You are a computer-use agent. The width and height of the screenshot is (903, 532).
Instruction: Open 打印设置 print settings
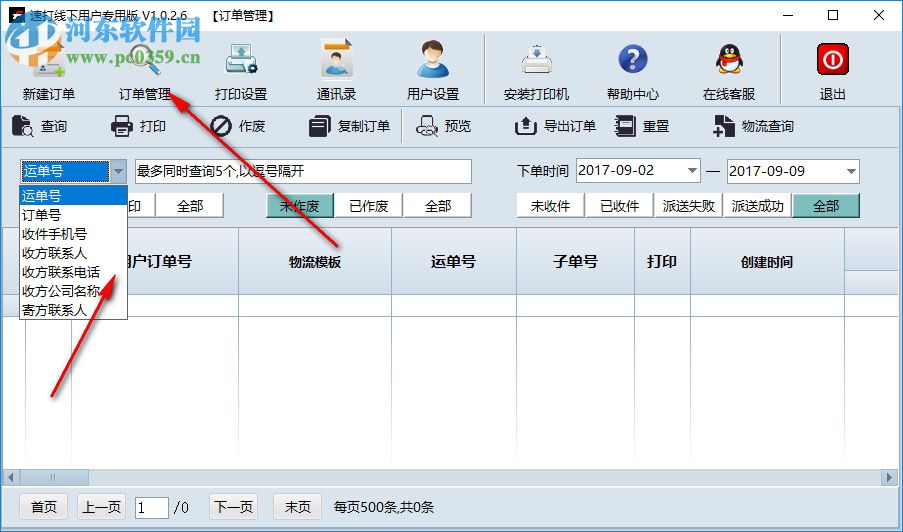pyautogui.click(x=241, y=72)
